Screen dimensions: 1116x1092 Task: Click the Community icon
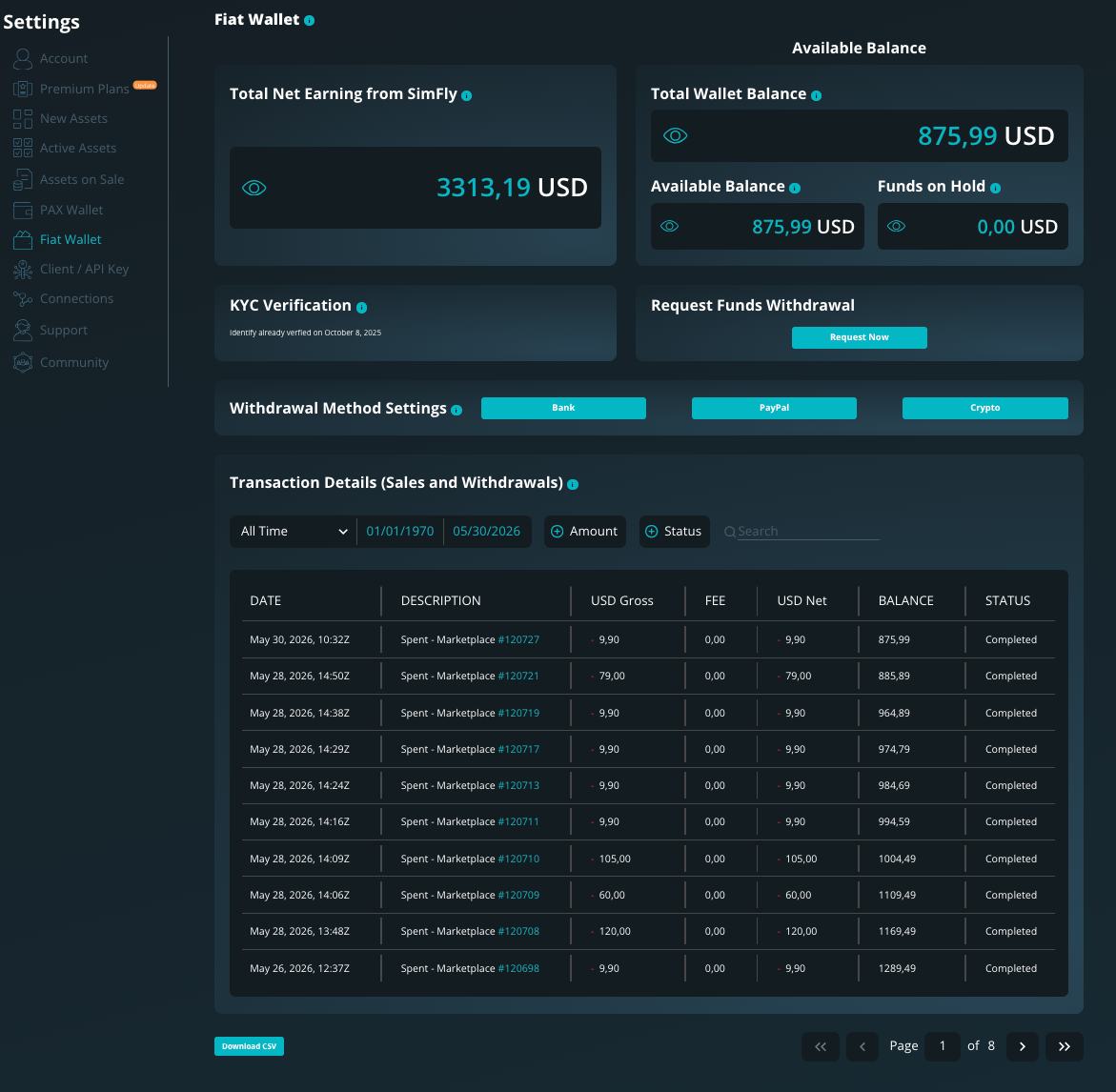[x=23, y=362]
